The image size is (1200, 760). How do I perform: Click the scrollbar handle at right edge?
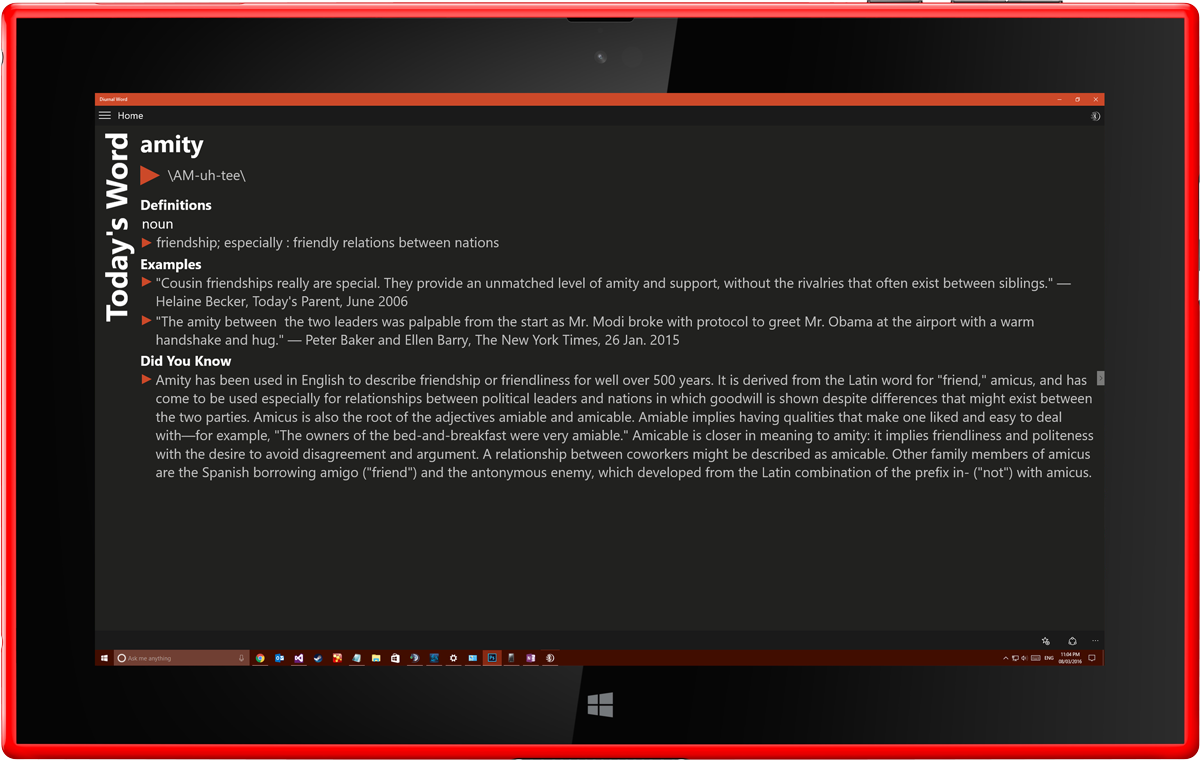click(x=1100, y=378)
